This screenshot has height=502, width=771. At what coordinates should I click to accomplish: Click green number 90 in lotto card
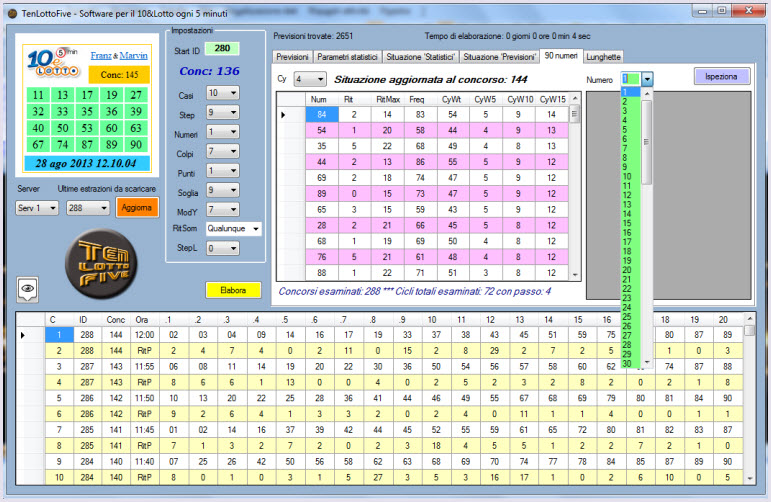(136, 145)
